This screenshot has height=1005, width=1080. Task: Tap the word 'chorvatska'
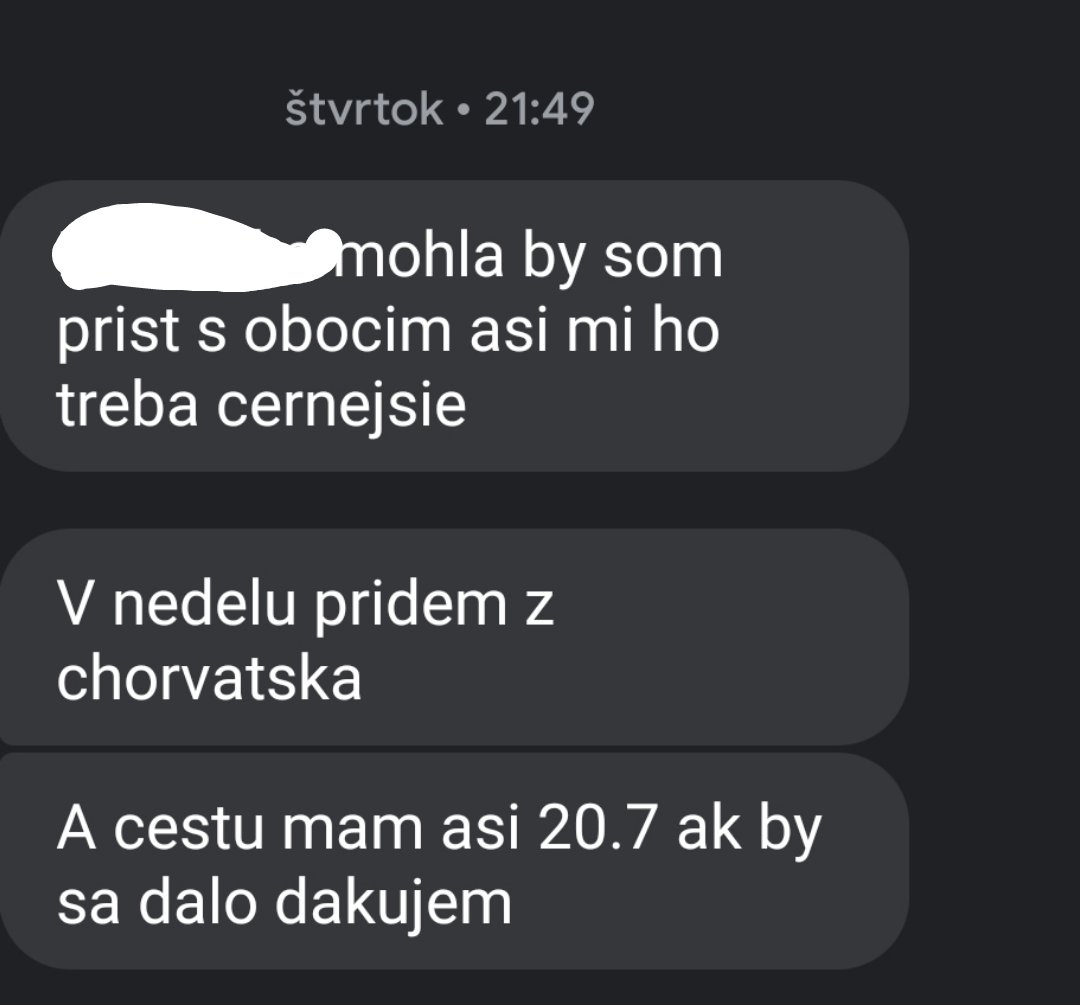click(x=209, y=678)
